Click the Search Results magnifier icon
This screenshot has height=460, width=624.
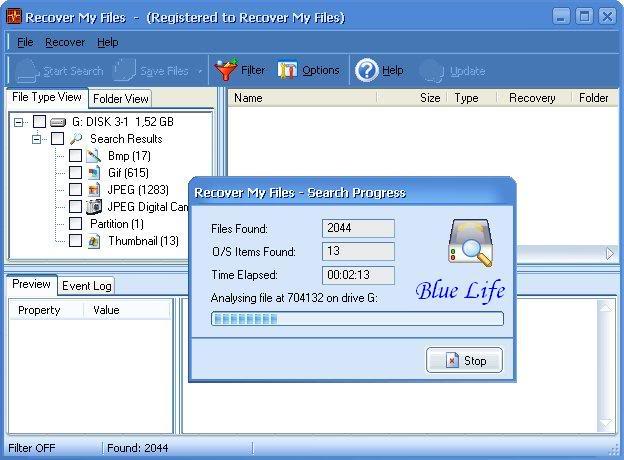click(x=76, y=139)
